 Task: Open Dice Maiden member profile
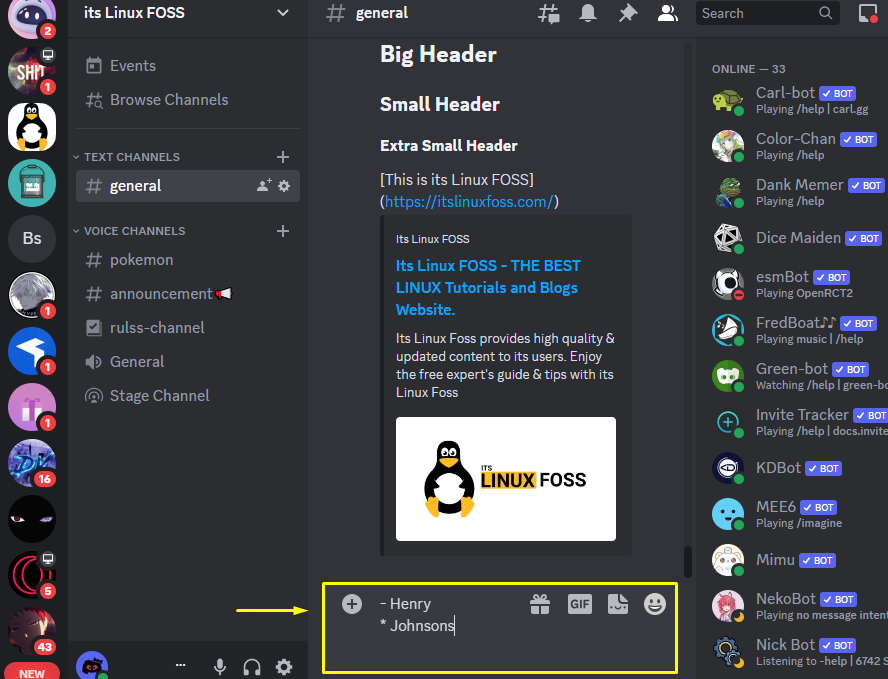[795, 238]
